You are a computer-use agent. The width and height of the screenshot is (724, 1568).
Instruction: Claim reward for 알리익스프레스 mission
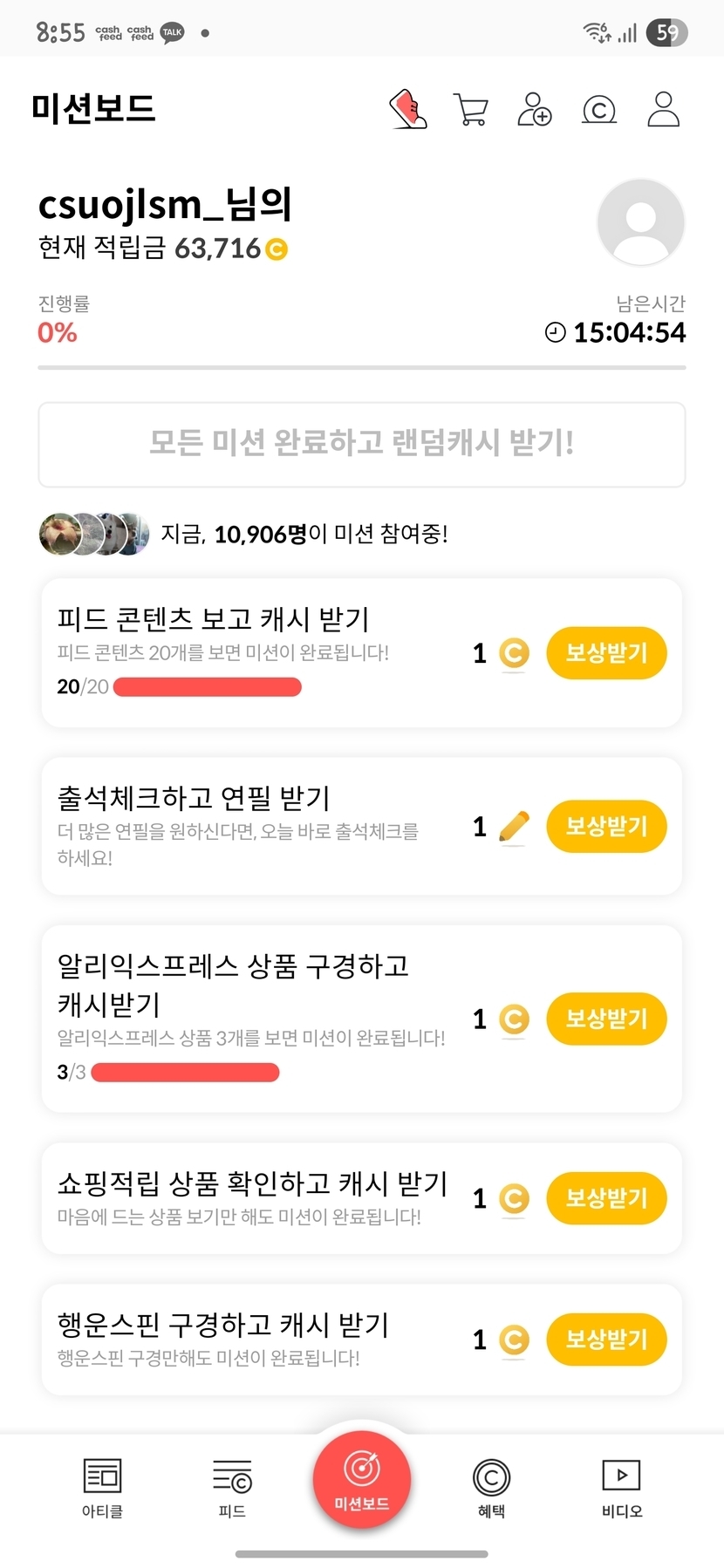point(606,1019)
